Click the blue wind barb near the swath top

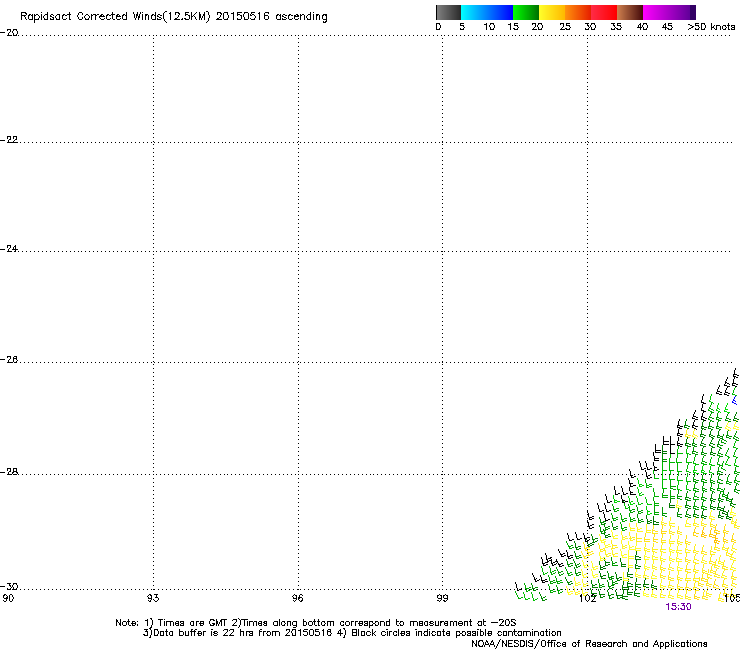(x=735, y=401)
